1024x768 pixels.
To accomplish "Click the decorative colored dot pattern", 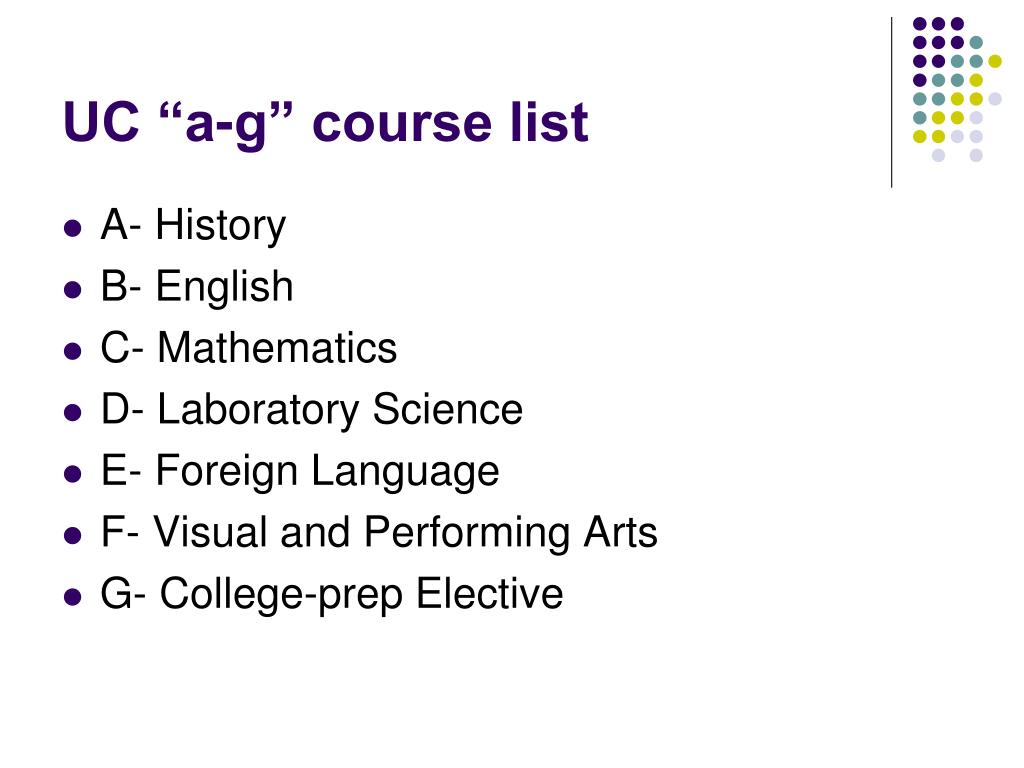I will (957, 89).
